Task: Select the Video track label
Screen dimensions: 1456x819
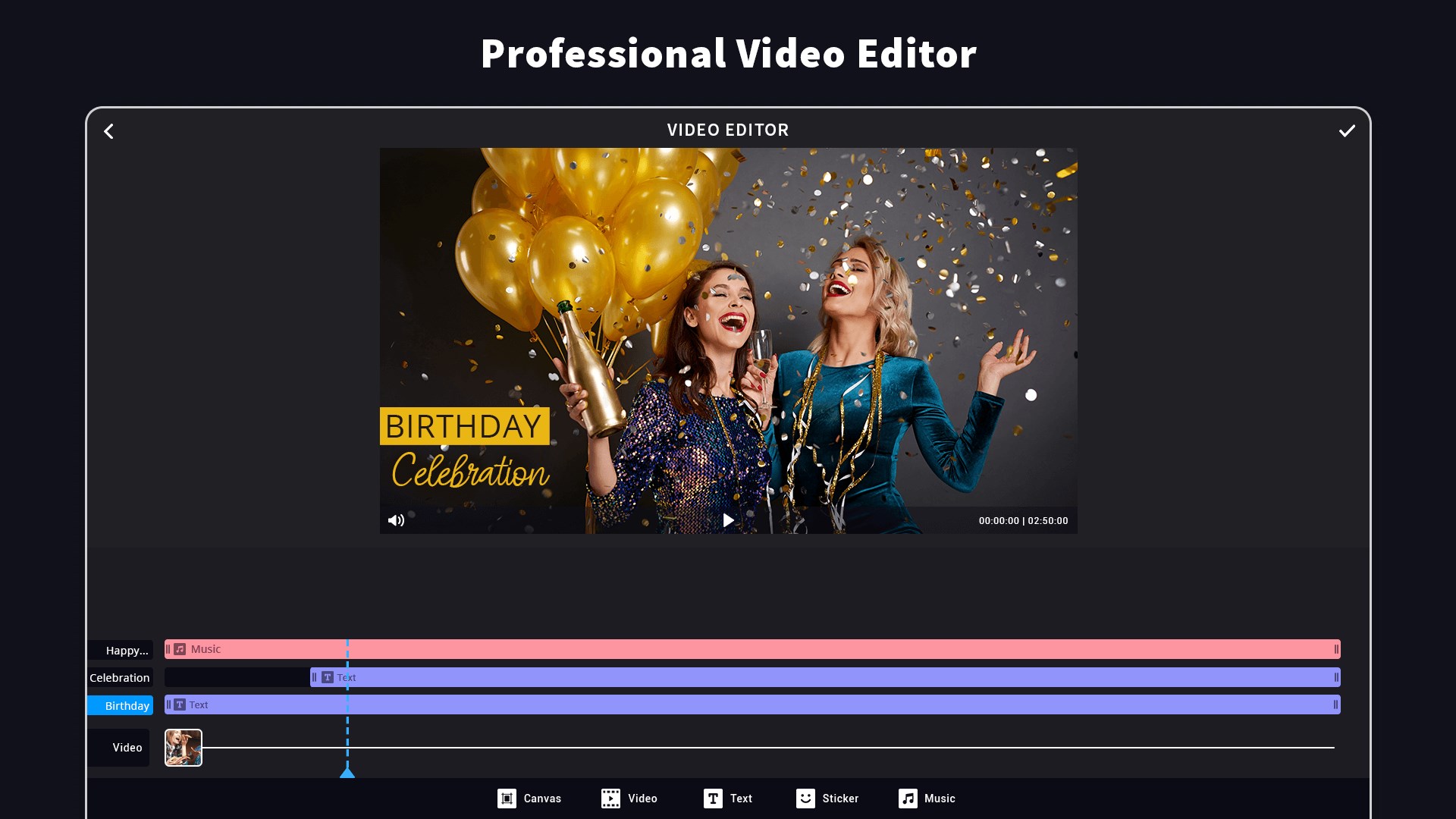Action: click(120, 748)
